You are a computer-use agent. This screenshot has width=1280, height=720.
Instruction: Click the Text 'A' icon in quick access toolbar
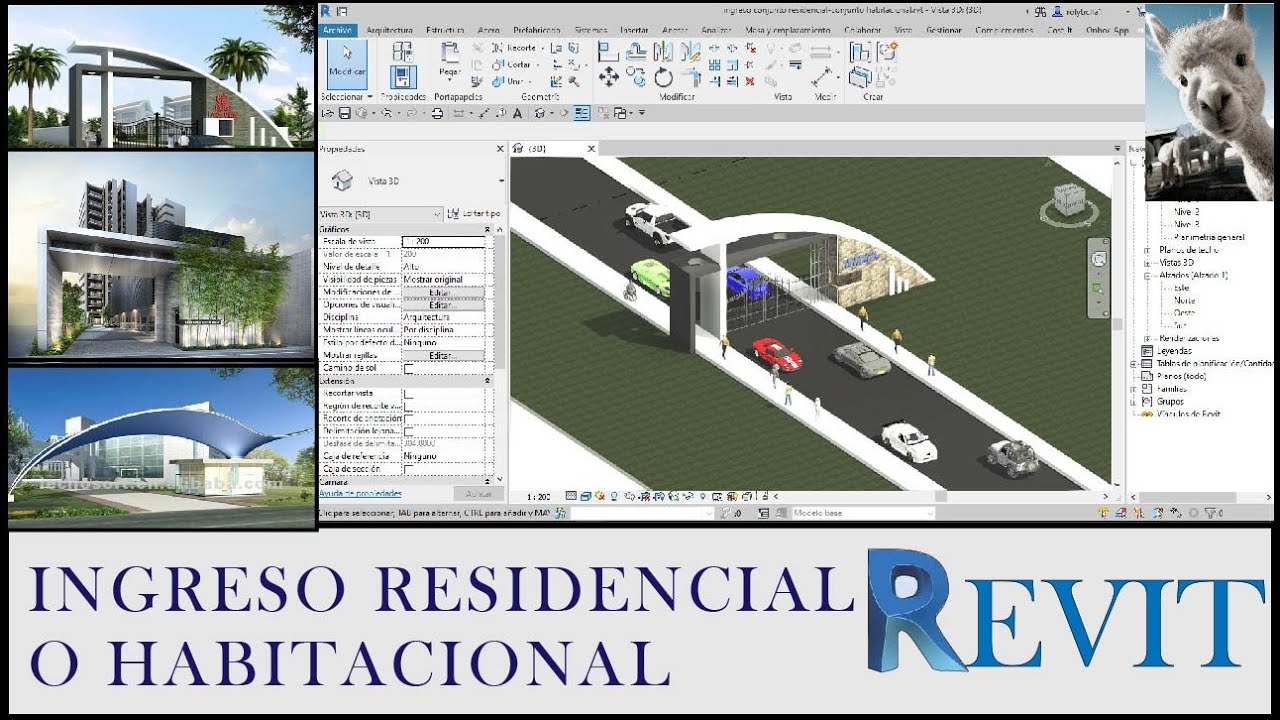(x=517, y=113)
